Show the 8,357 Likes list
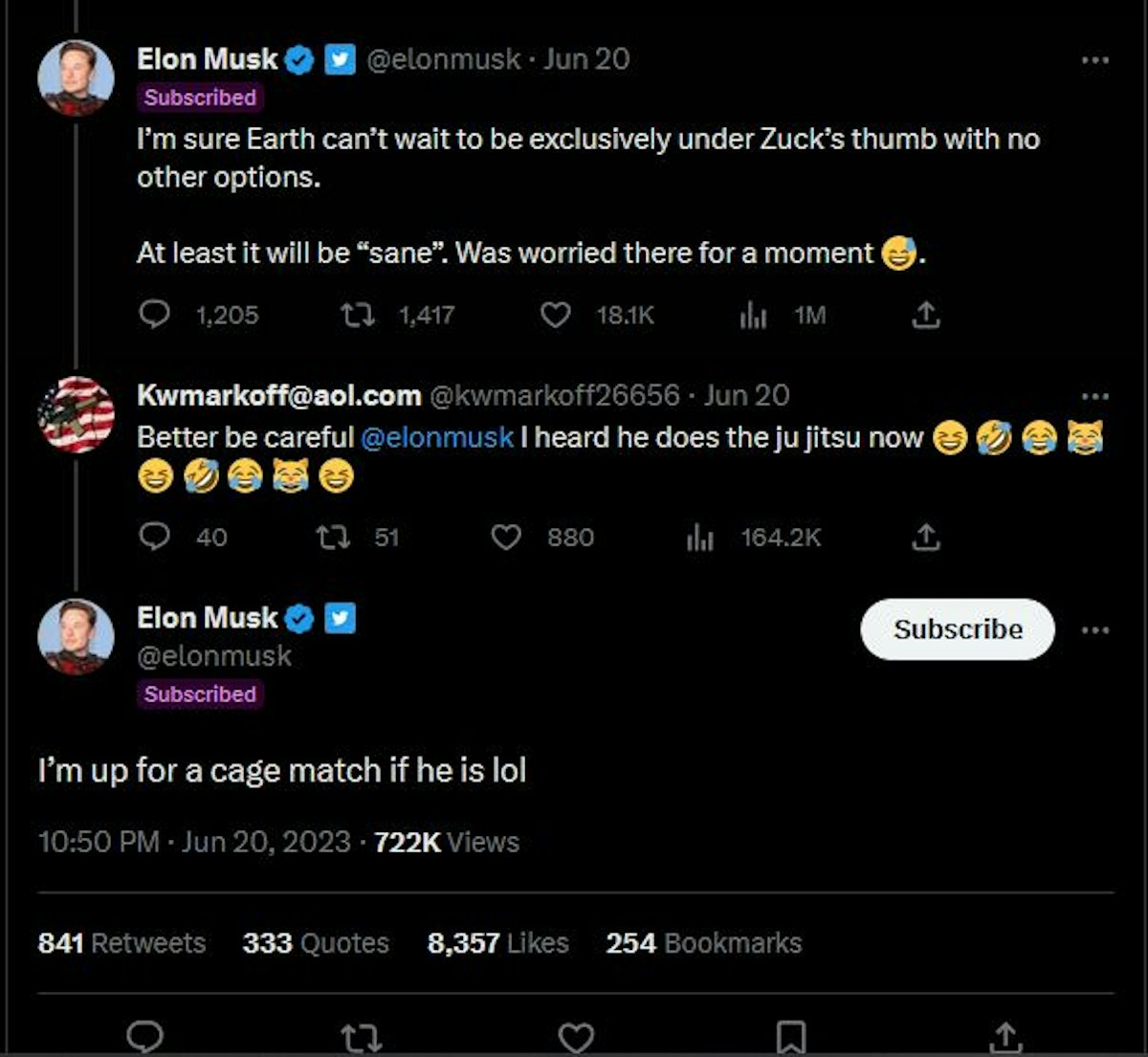 pyautogui.click(x=497, y=943)
